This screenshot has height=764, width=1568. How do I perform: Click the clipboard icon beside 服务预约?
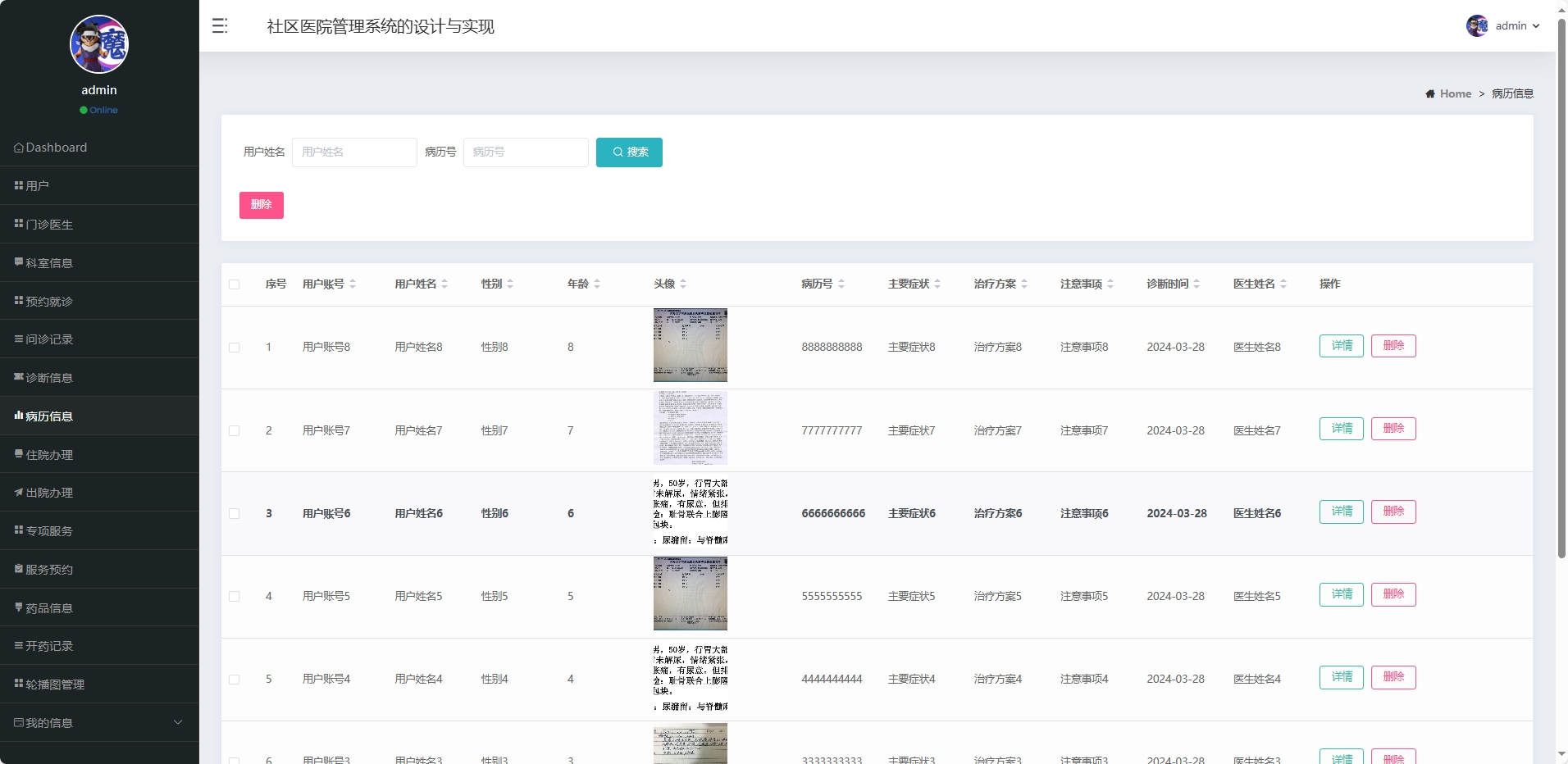click(x=19, y=569)
